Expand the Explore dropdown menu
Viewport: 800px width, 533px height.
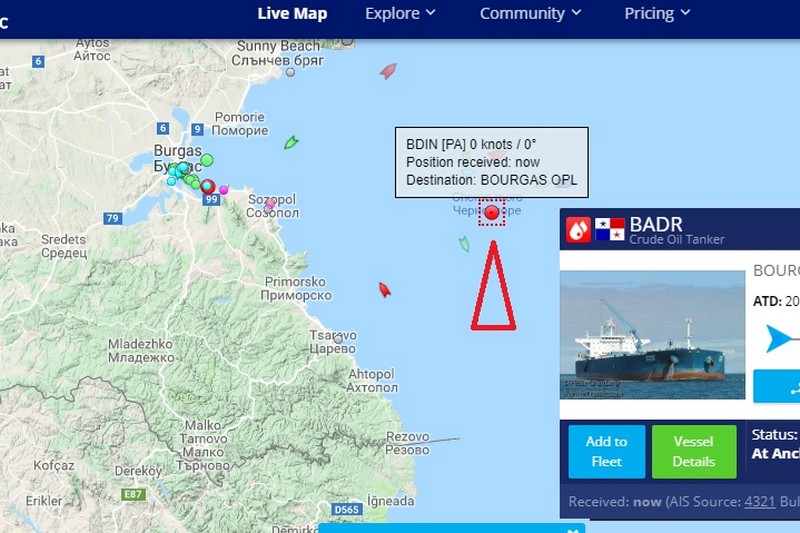point(400,13)
